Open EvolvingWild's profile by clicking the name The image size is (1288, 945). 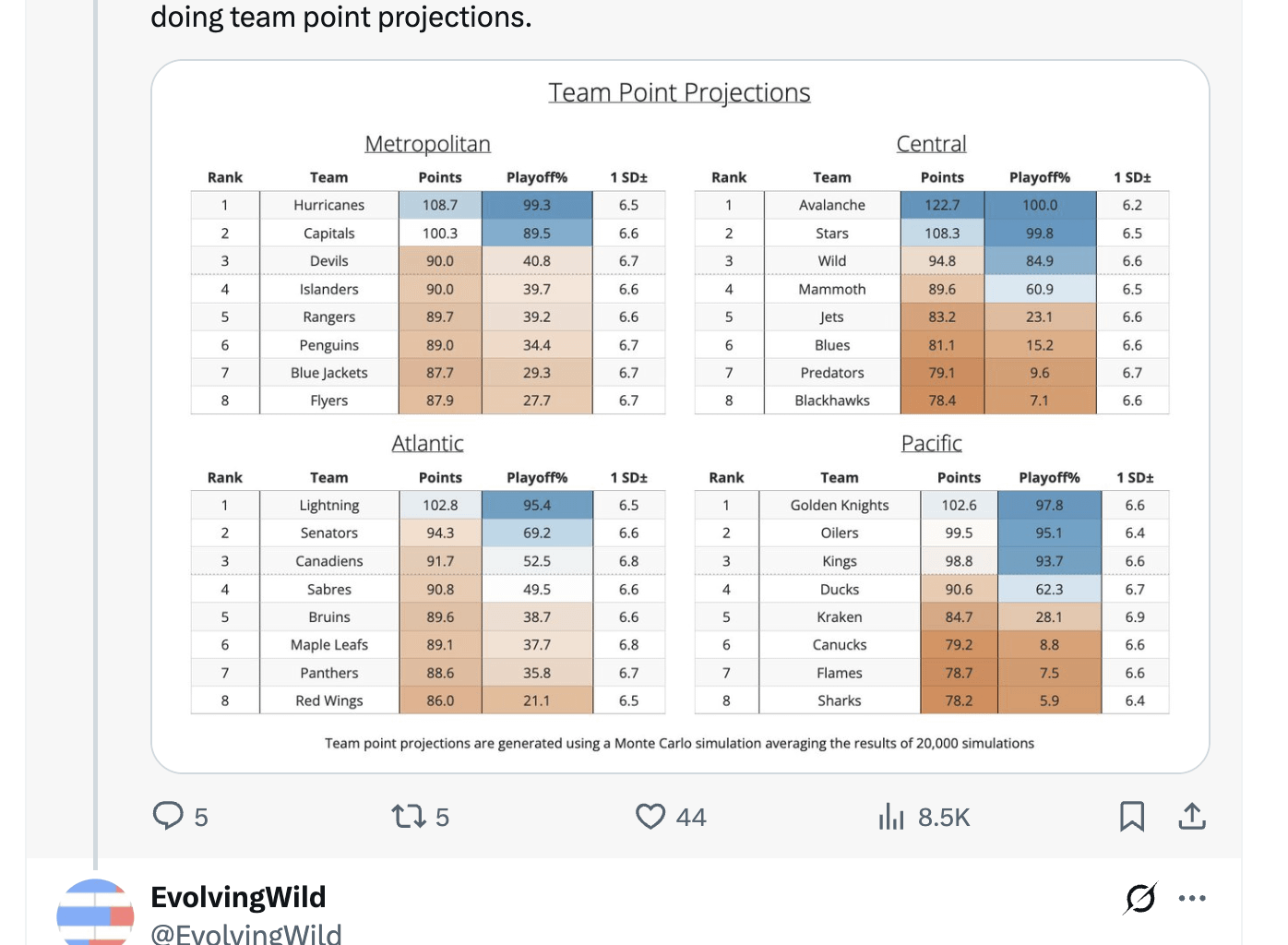coord(238,896)
